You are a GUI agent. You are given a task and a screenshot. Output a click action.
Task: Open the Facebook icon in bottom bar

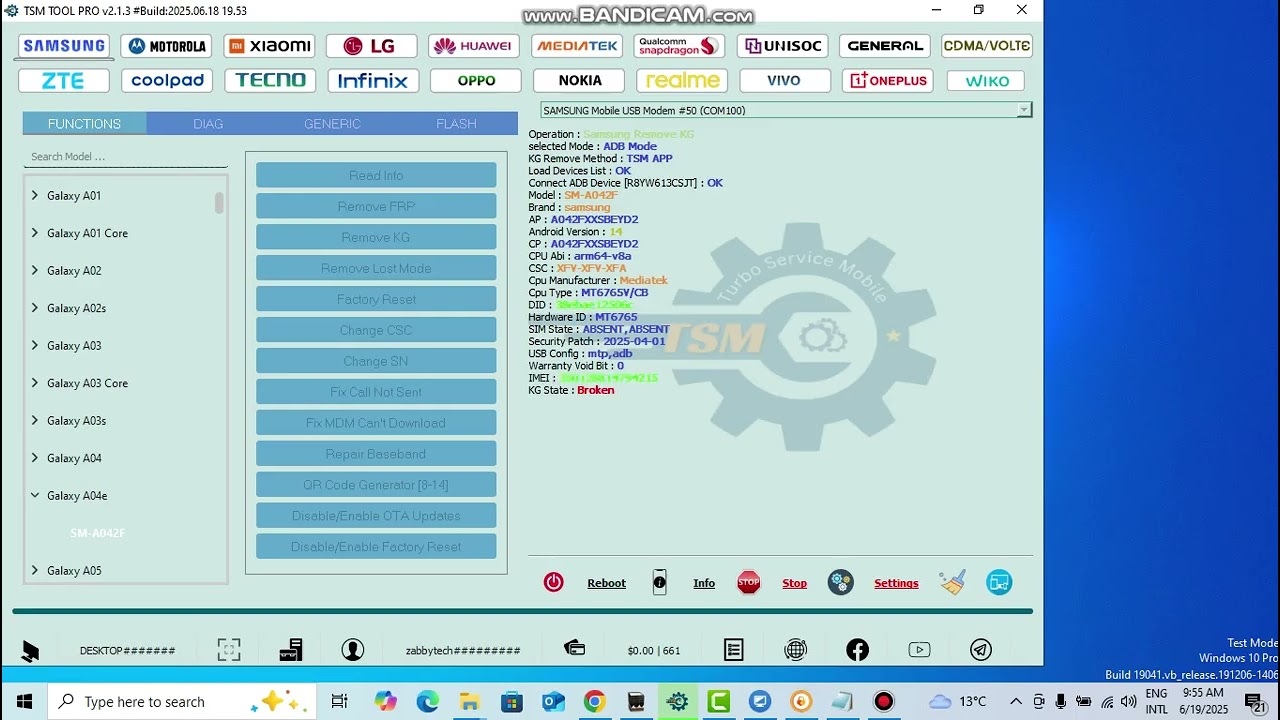click(857, 650)
